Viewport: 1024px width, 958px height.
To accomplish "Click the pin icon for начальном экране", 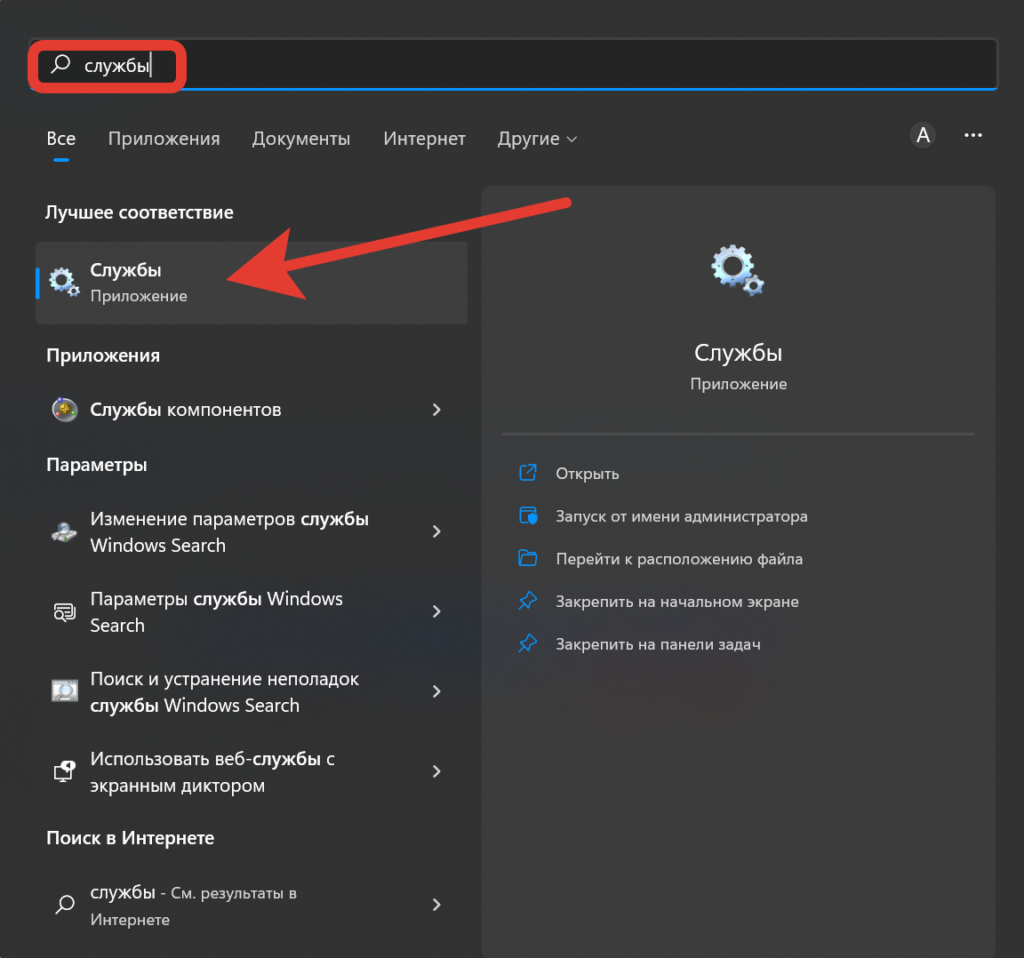I will (528, 600).
